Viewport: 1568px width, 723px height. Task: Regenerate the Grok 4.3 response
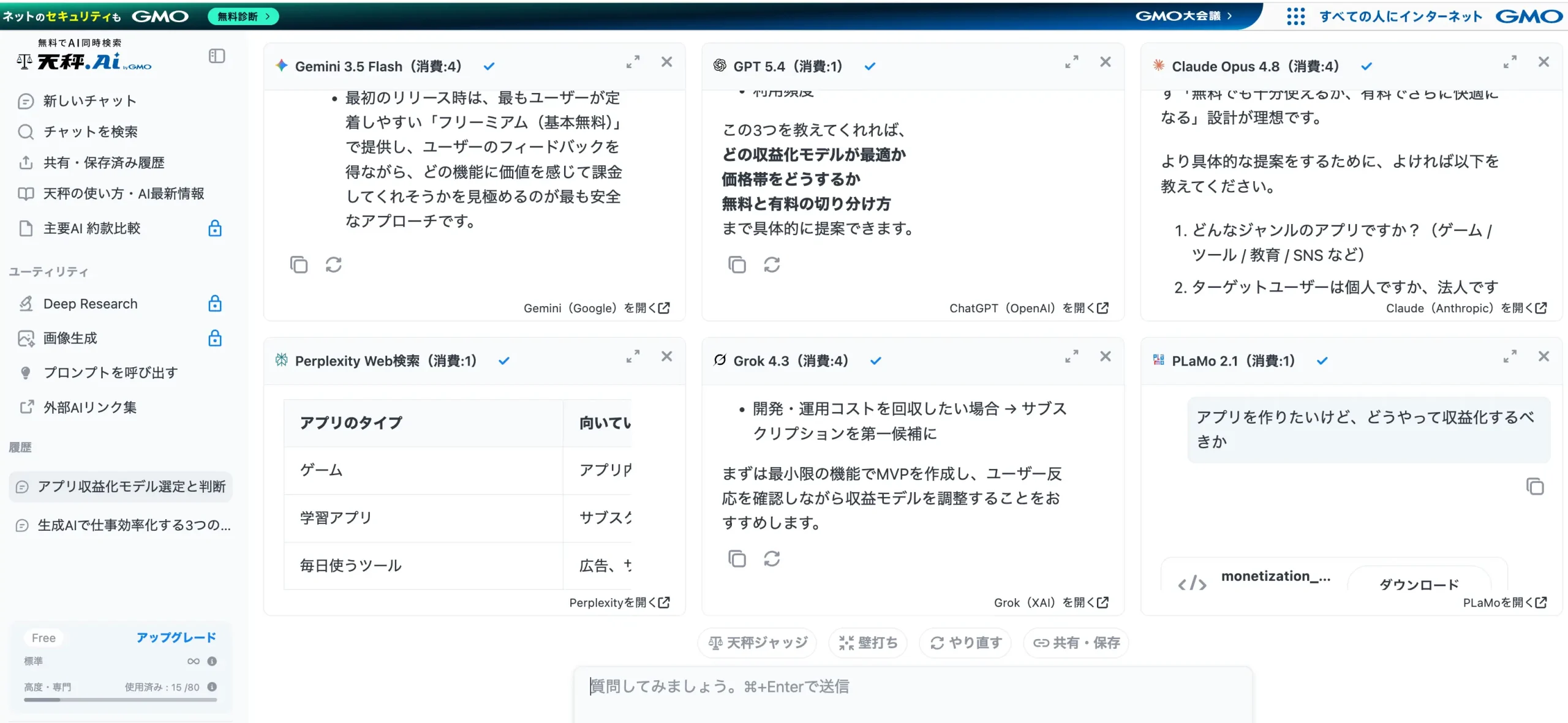(x=772, y=558)
